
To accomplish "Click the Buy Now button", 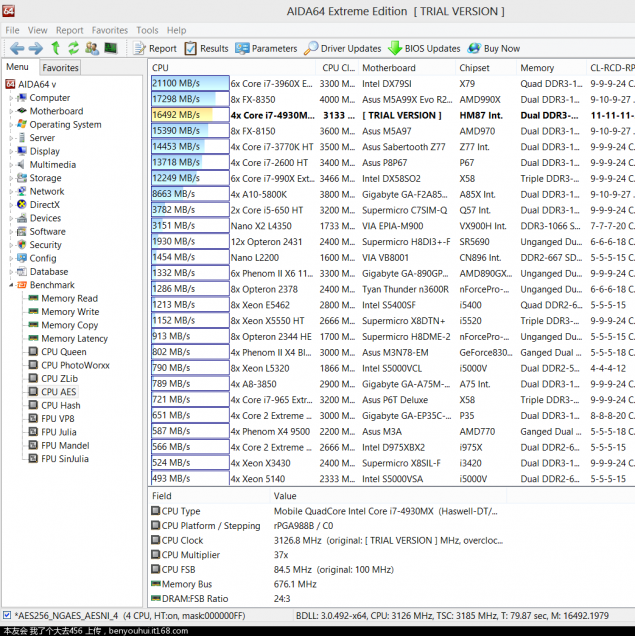I will tap(493, 49).
